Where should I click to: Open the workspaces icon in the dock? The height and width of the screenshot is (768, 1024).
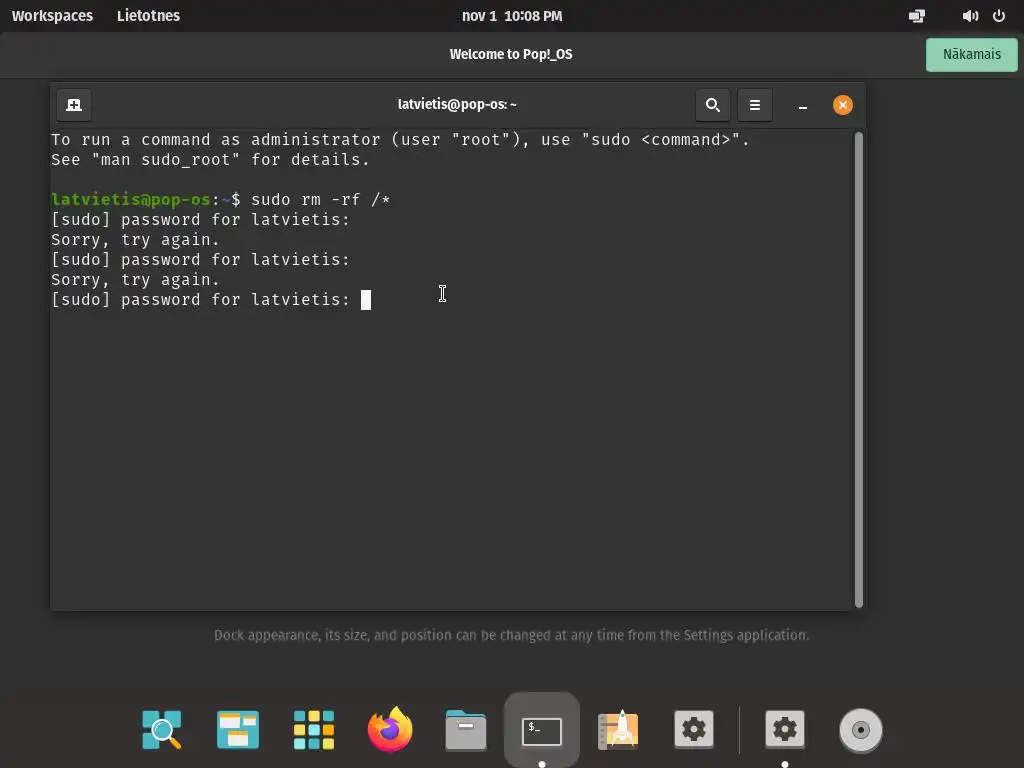pyautogui.click(x=238, y=729)
